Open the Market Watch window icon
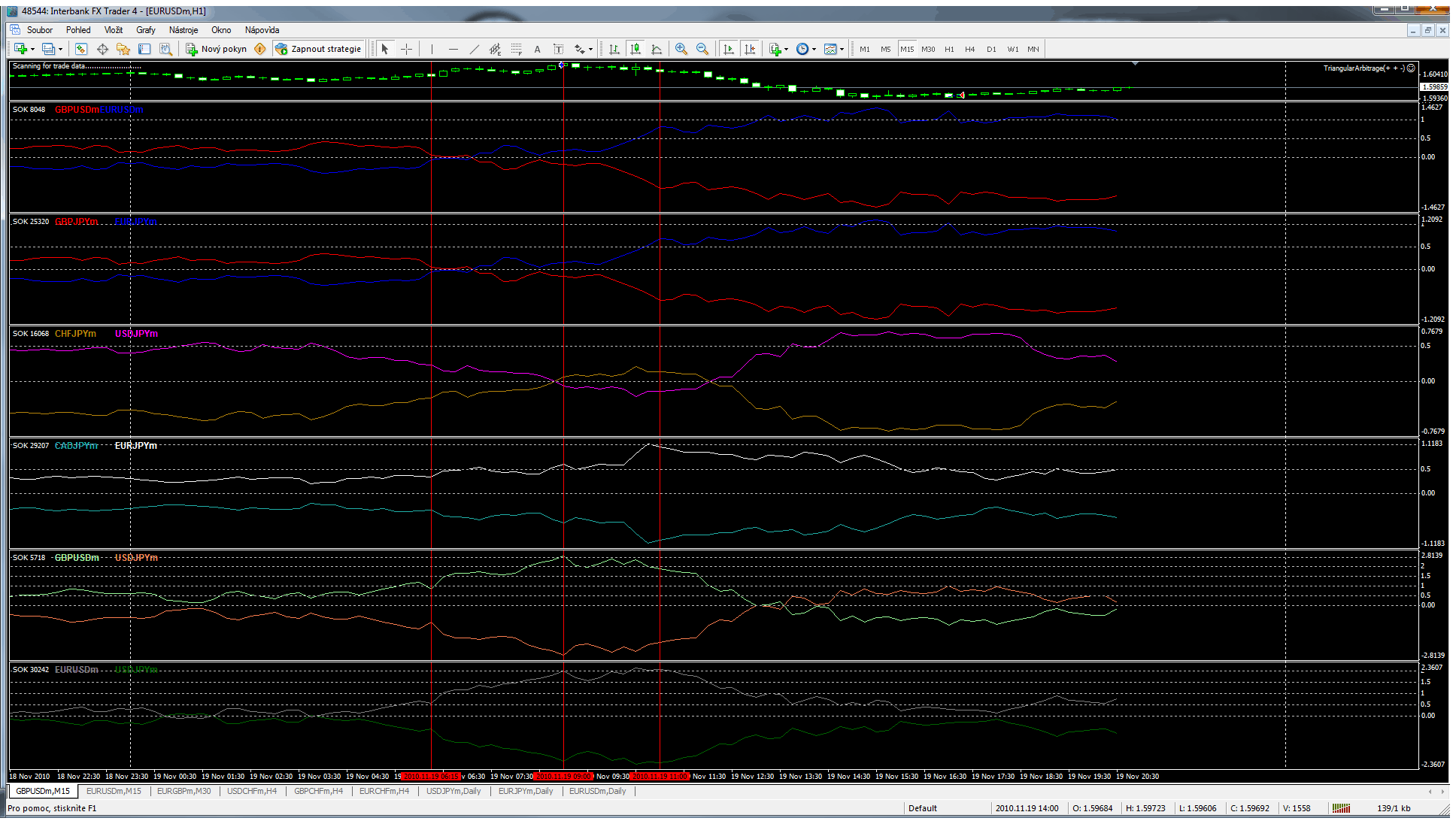This screenshot has width=1456, height=821. [x=81, y=49]
